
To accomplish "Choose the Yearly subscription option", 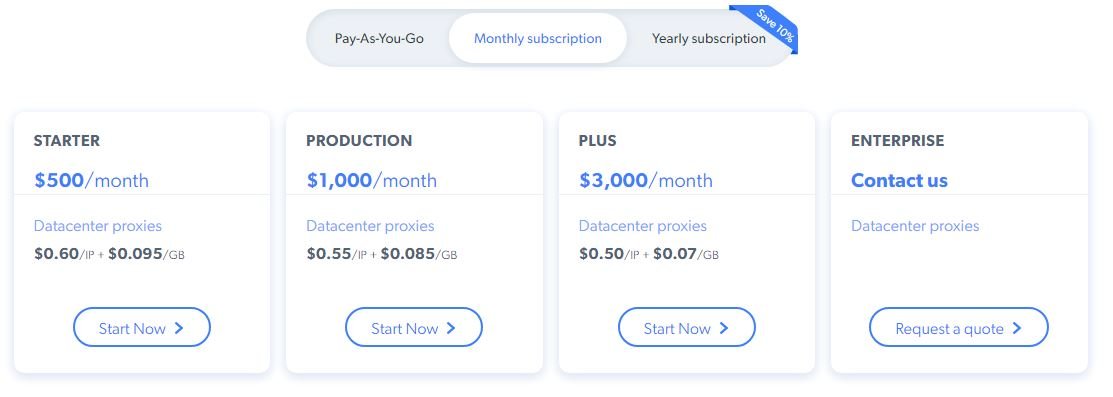I will coord(708,38).
